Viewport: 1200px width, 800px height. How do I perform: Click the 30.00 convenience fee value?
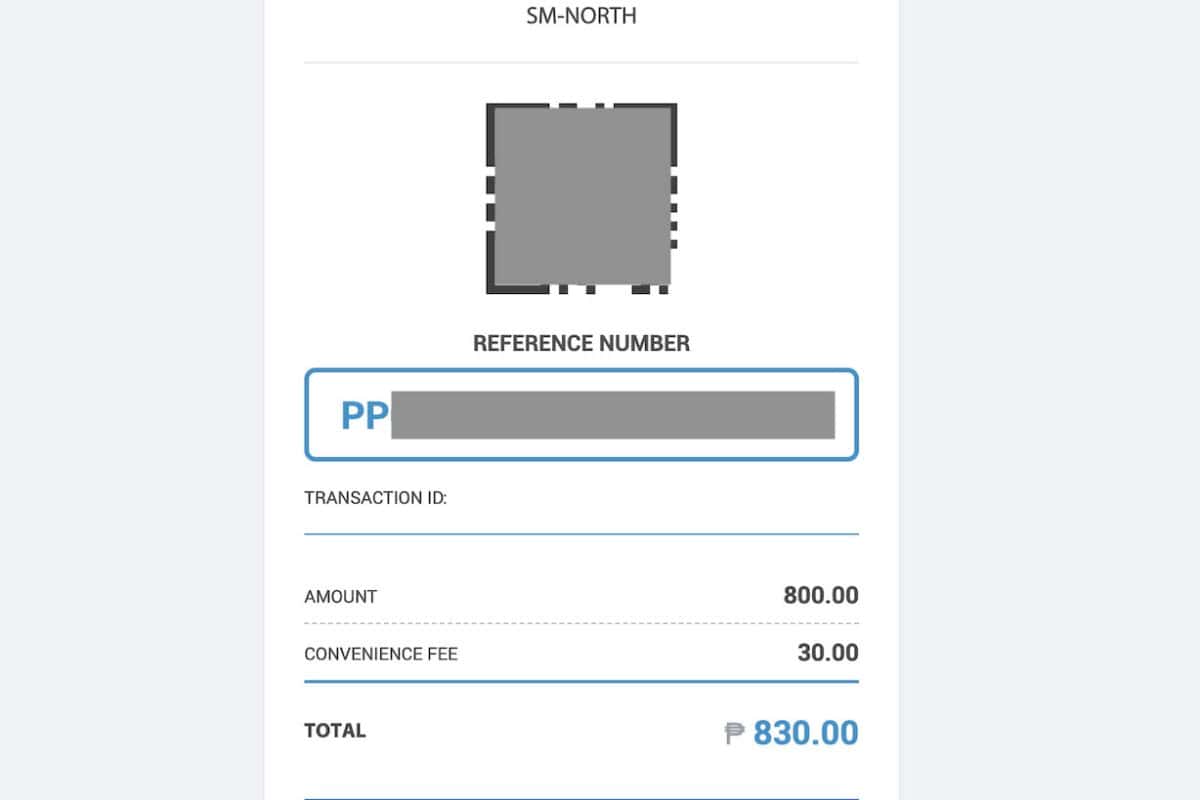tap(827, 653)
